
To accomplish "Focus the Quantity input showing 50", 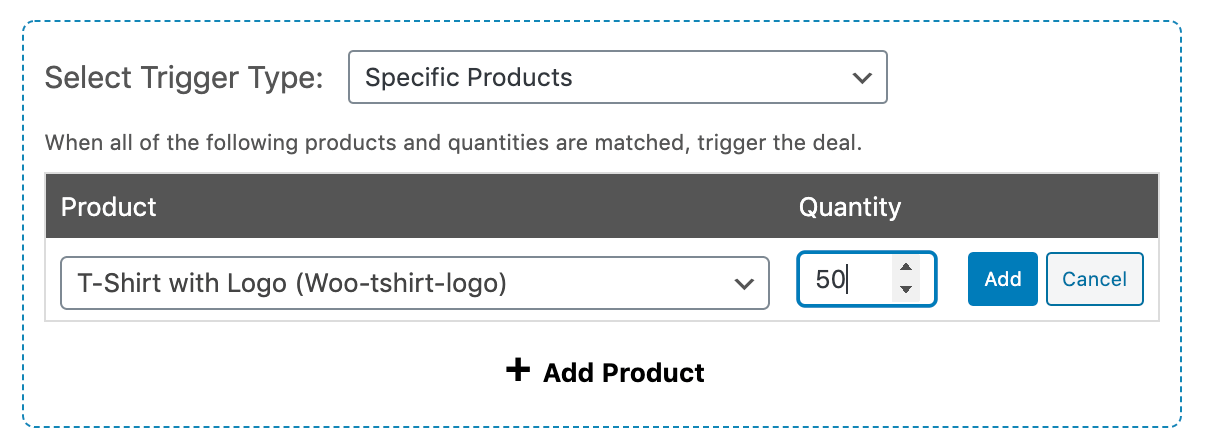I will pyautogui.click(x=866, y=279).
